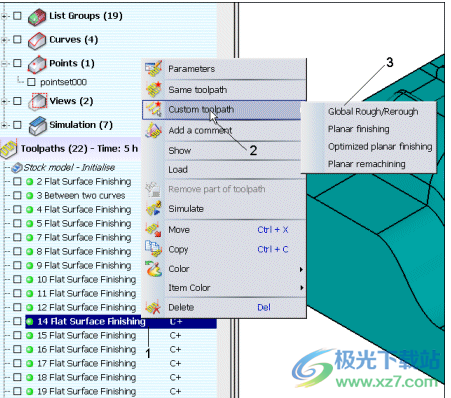Click the Same toolpath menu icon
This screenshot has height=398, width=451.
coord(153,89)
